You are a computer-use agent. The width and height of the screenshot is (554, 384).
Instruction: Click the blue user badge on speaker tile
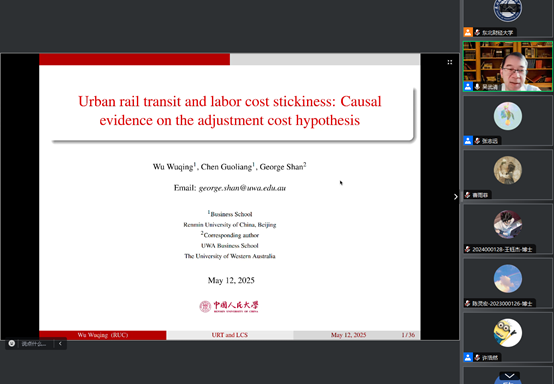coord(468,87)
